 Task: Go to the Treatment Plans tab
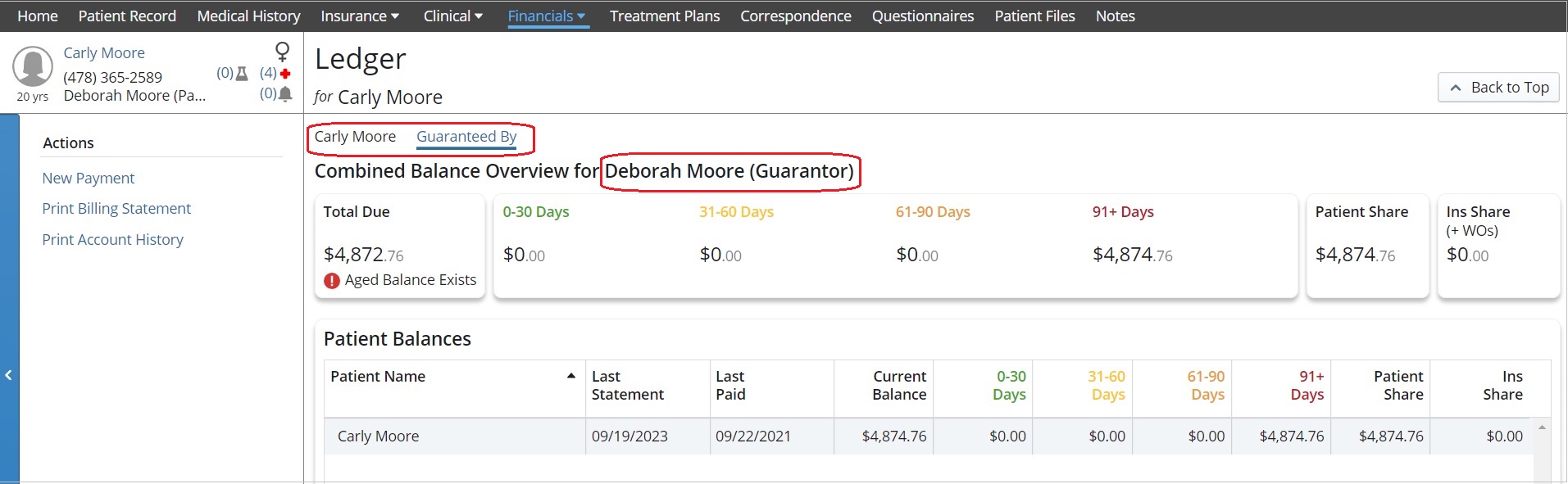tap(664, 16)
